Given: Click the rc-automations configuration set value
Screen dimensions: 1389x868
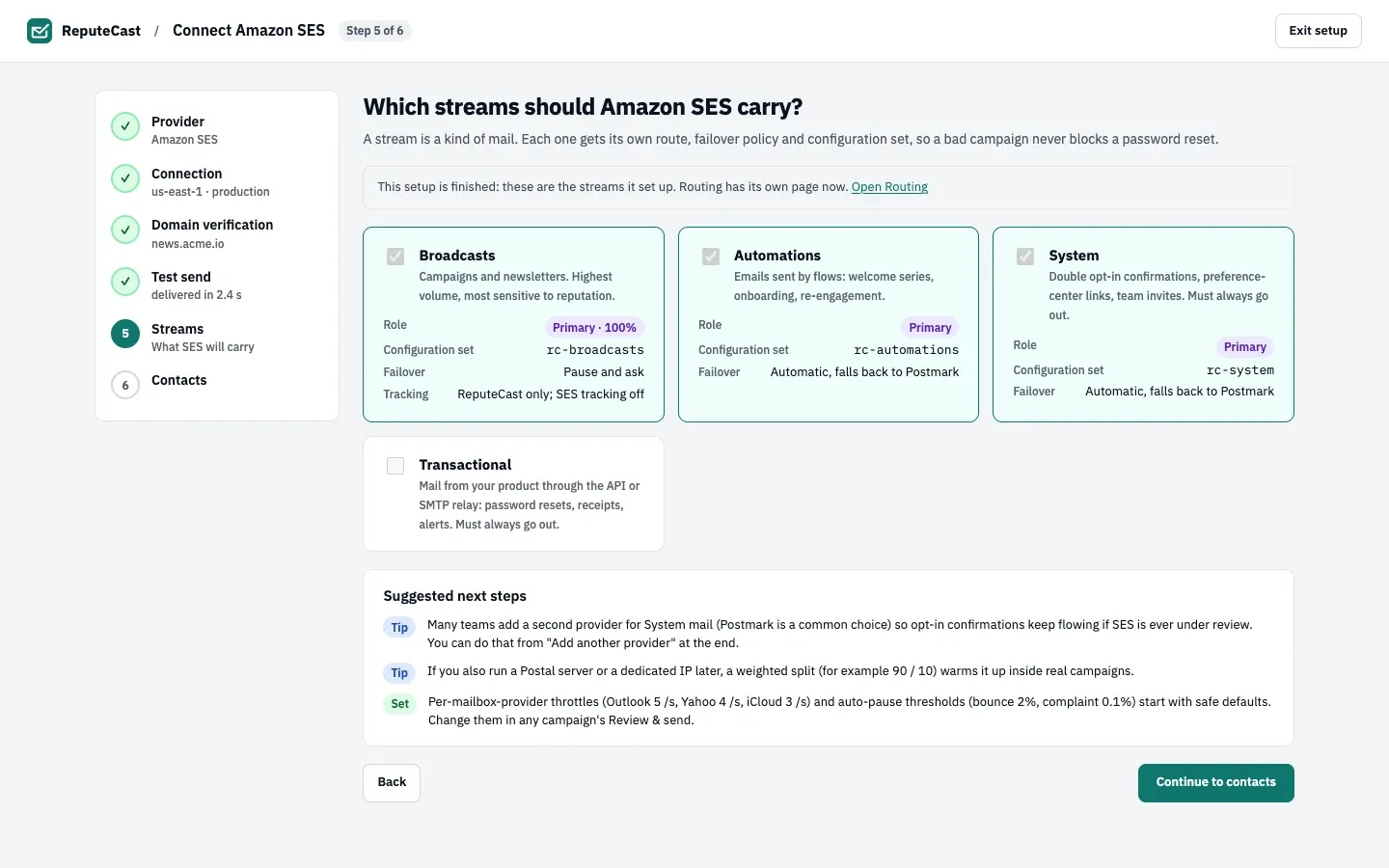Looking at the screenshot, I should click(x=907, y=350).
